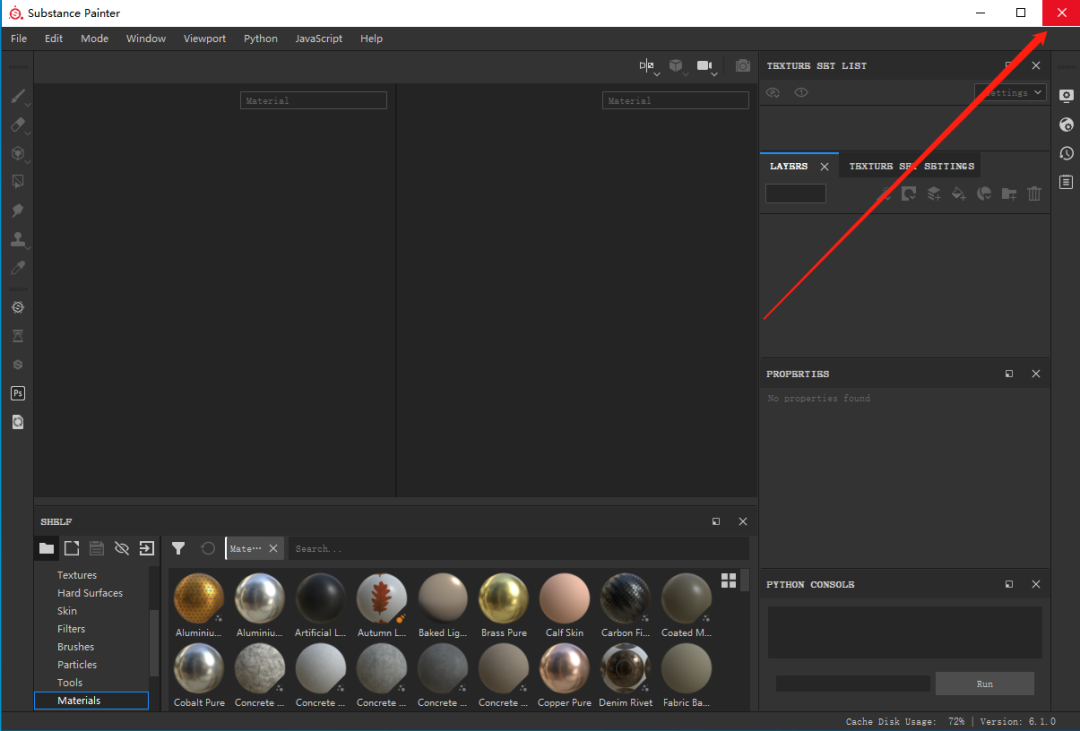Take a viewport screenshot with photo camera icon

(x=742, y=65)
